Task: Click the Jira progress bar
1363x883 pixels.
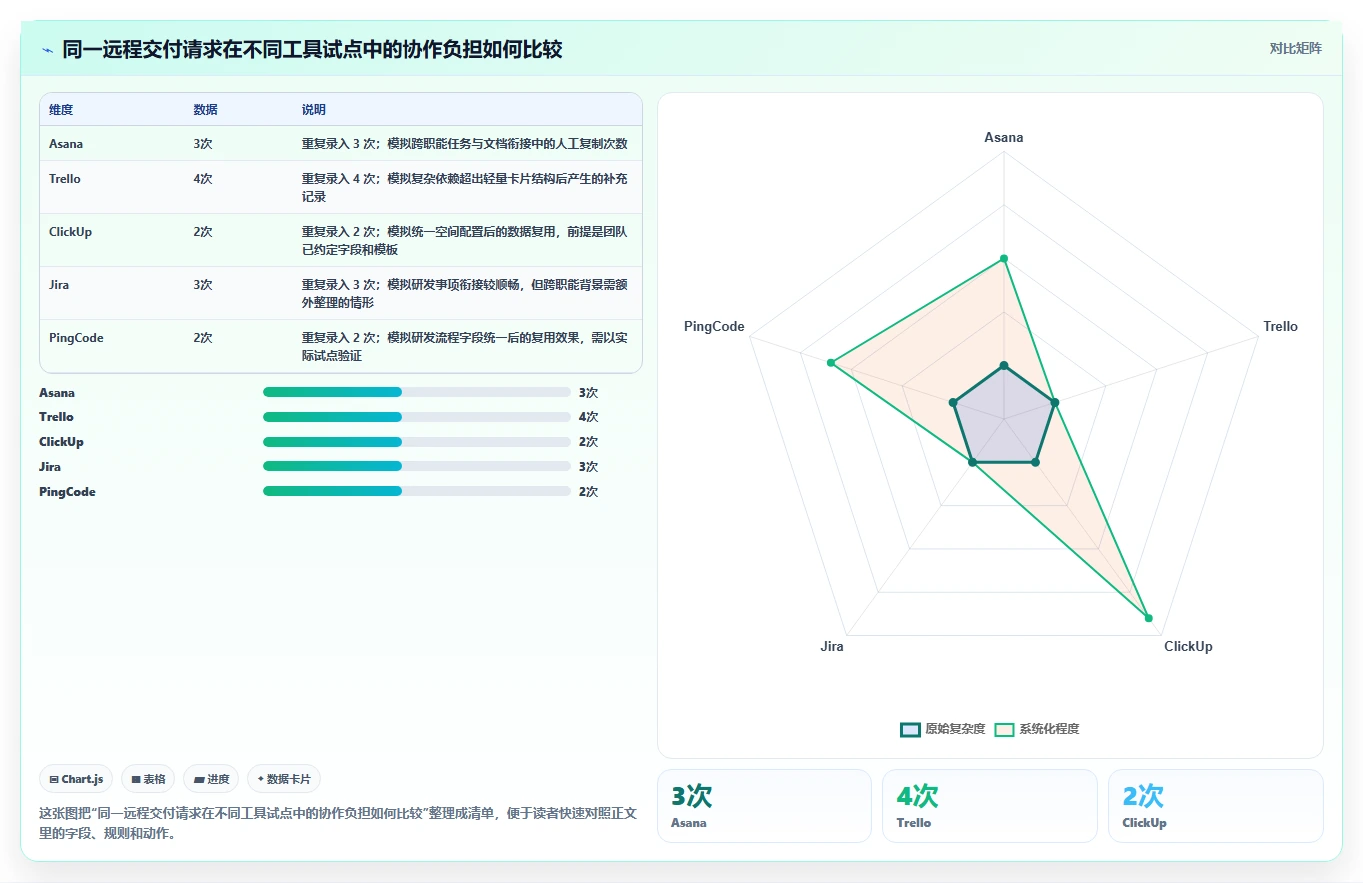Action: pyautogui.click(x=416, y=466)
